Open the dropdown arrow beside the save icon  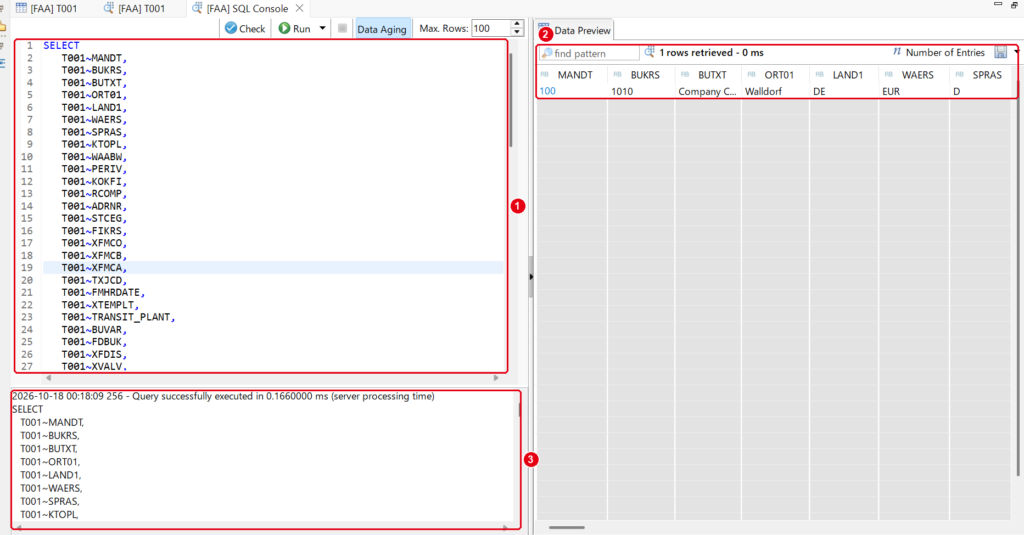(1016, 52)
